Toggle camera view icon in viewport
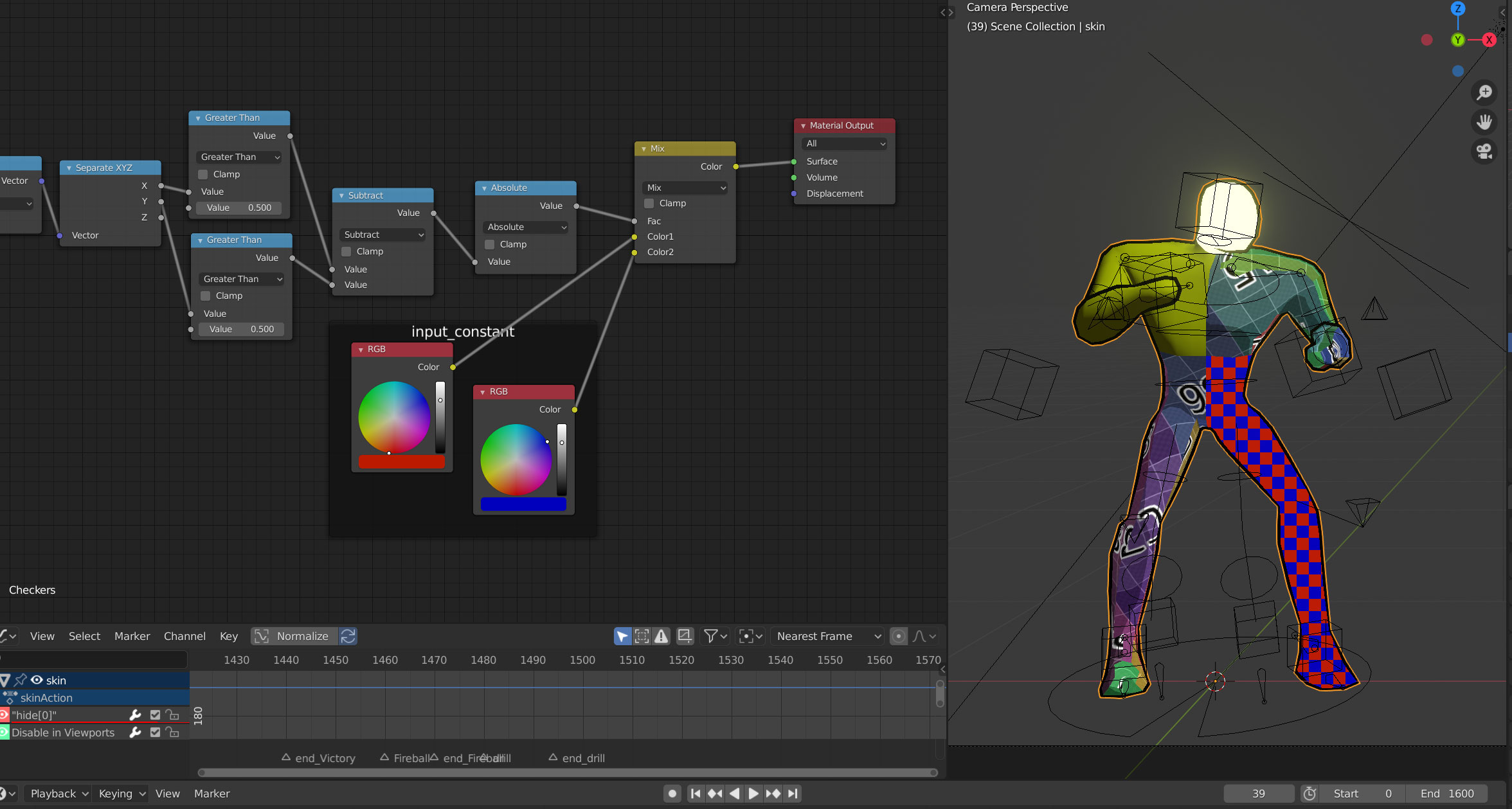The height and width of the screenshot is (809, 1512). click(1484, 152)
